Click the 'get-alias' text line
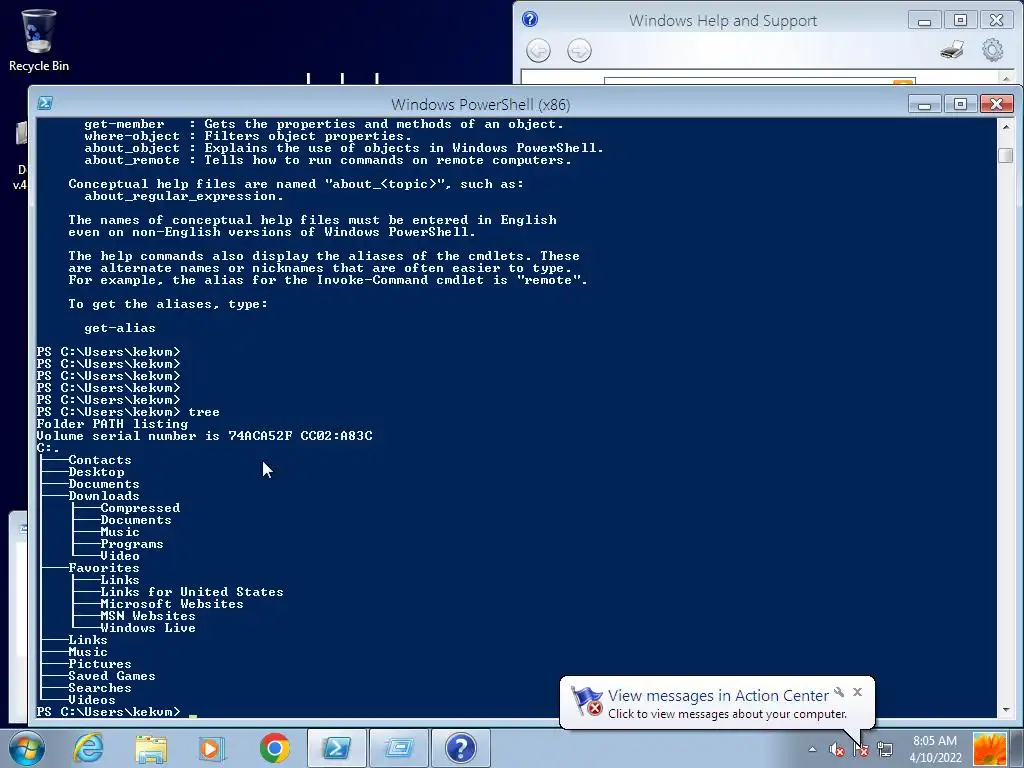This screenshot has width=1024, height=768. coord(120,328)
